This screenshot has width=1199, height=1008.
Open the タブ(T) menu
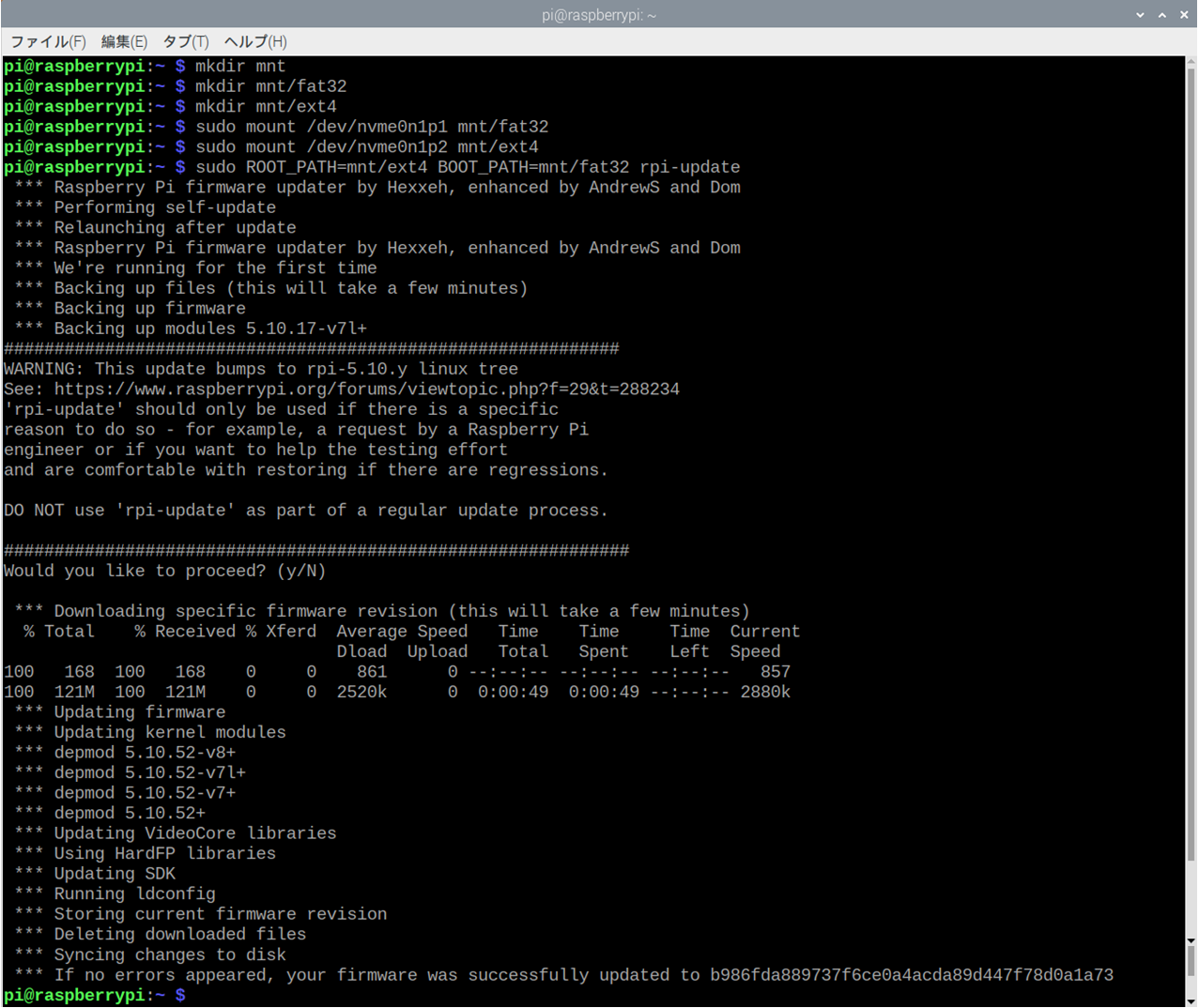click(x=185, y=41)
